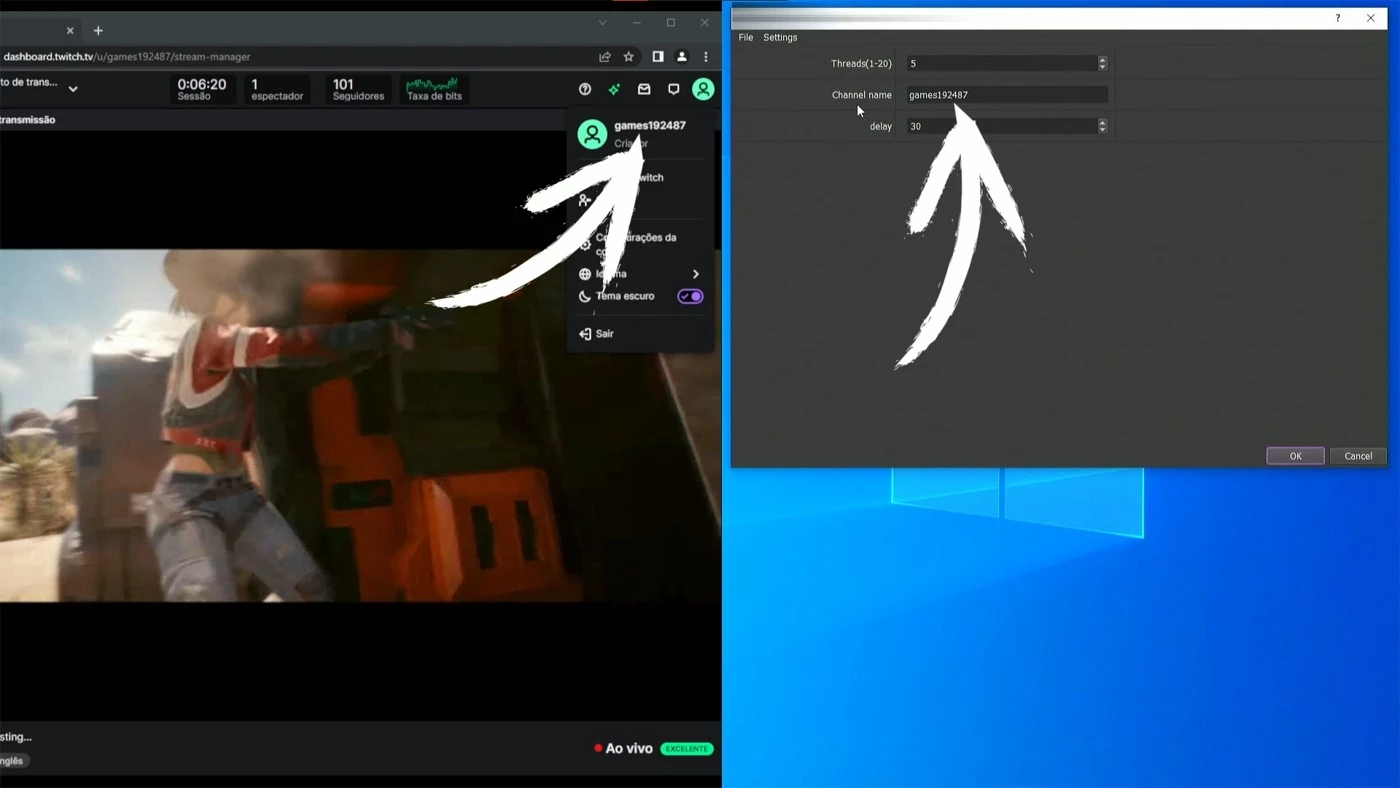This screenshot has width=1400, height=788.
Task: Click the Sair logout entry
Action: pos(601,333)
